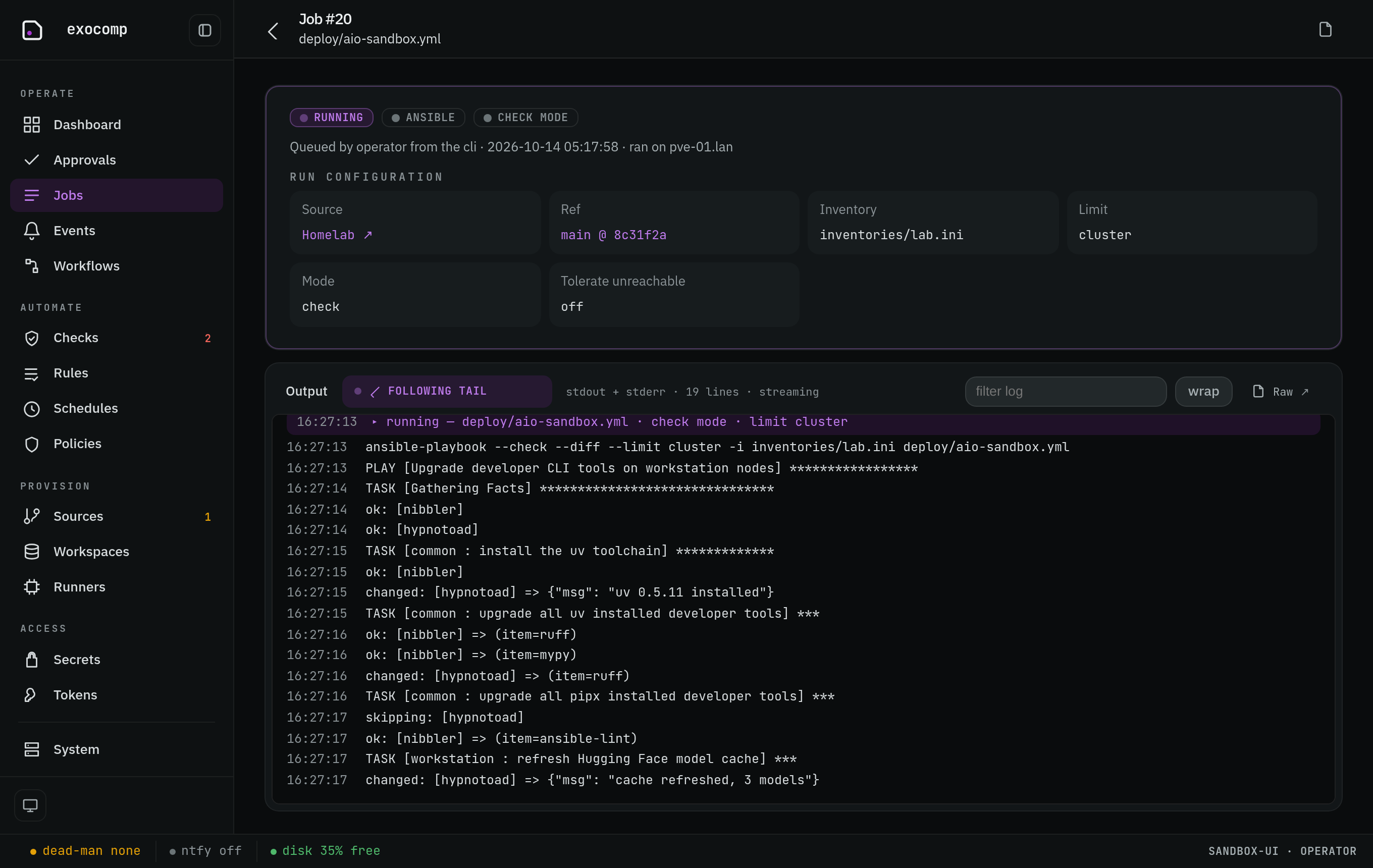Viewport: 1373px width, 868px height.
Task: Toggle the FOLLOWING TAIL log mode
Action: pyautogui.click(x=447, y=392)
